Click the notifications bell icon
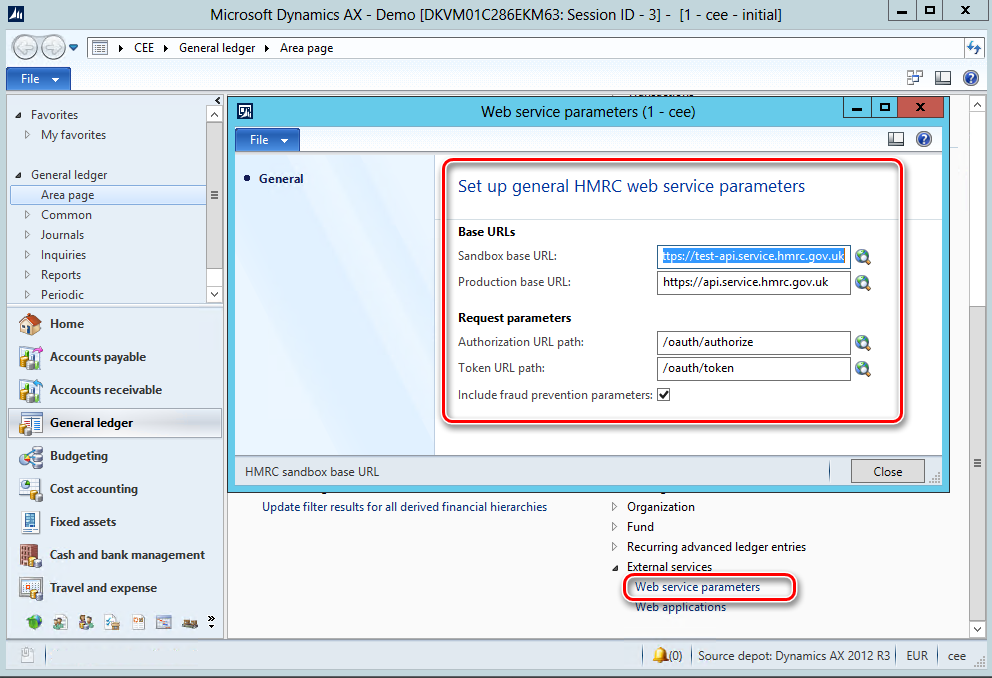This screenshot has height=678, width=992. pyautogui.click(x=660, y=655)
